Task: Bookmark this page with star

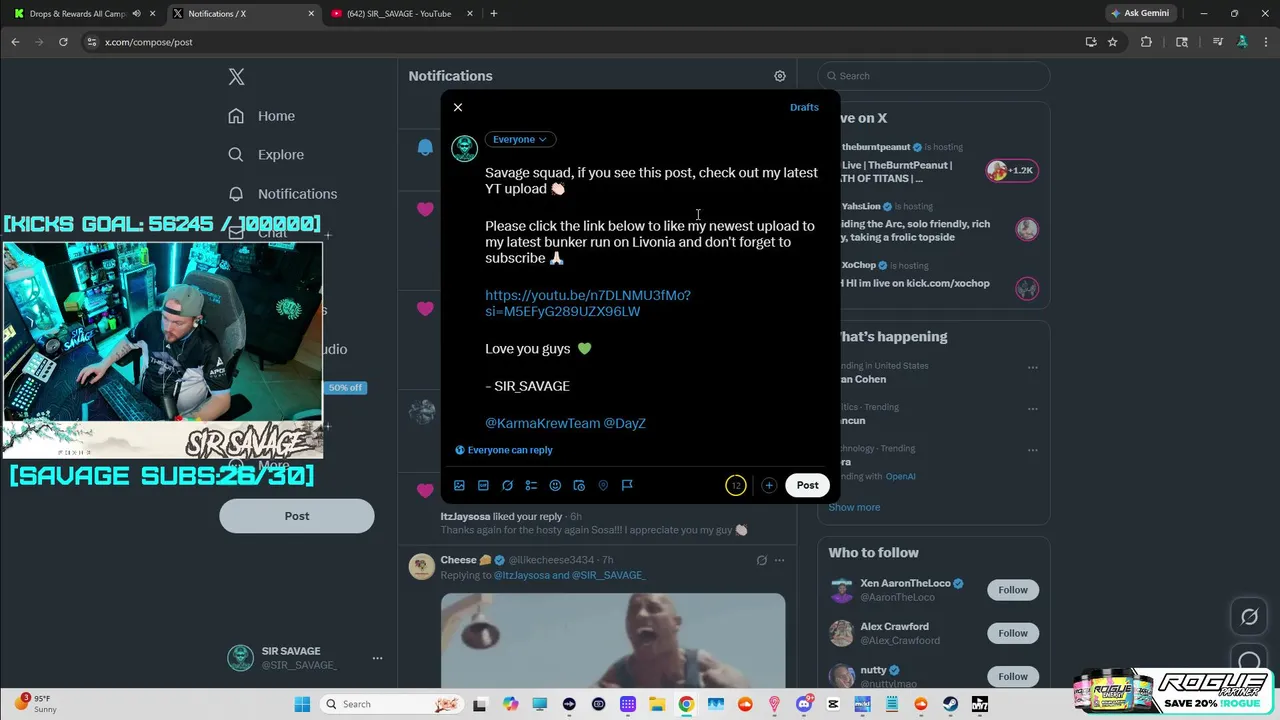Action: (1112, 42)
